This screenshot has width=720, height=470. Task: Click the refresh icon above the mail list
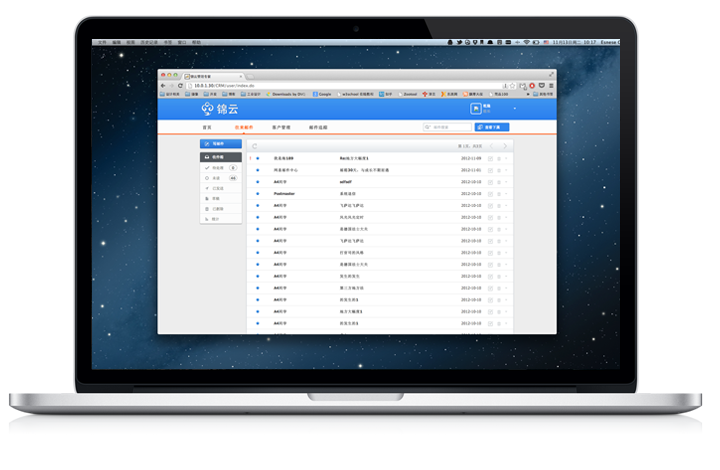point(255,146)
